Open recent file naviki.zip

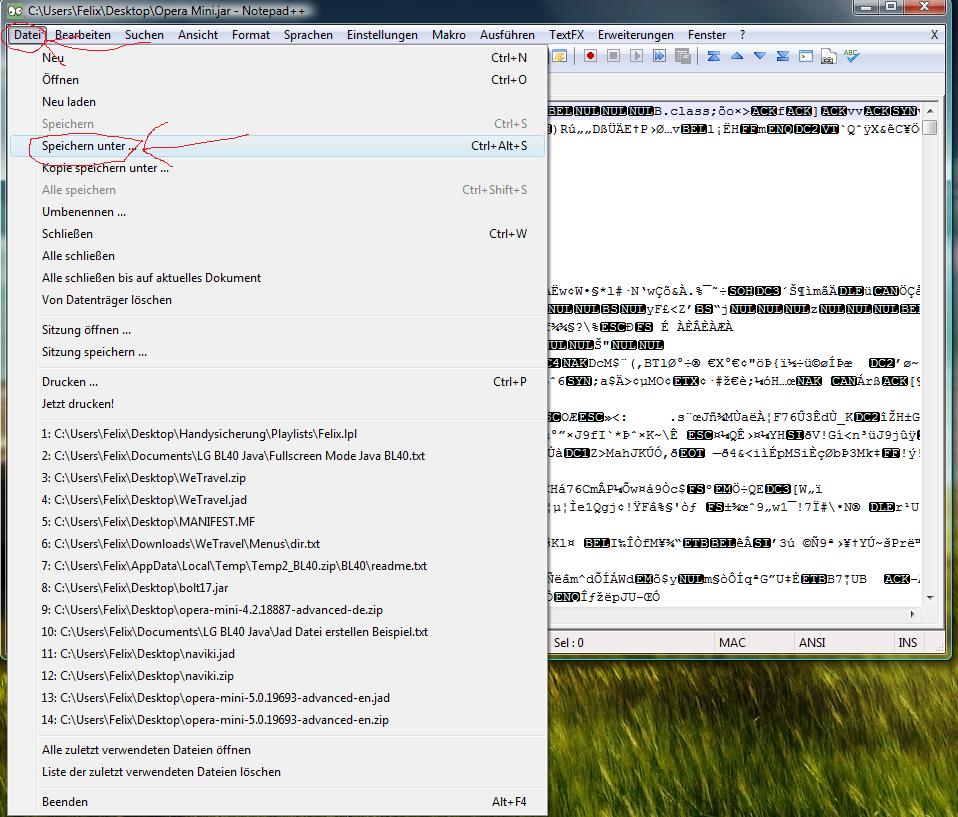[x=278, y=675]
